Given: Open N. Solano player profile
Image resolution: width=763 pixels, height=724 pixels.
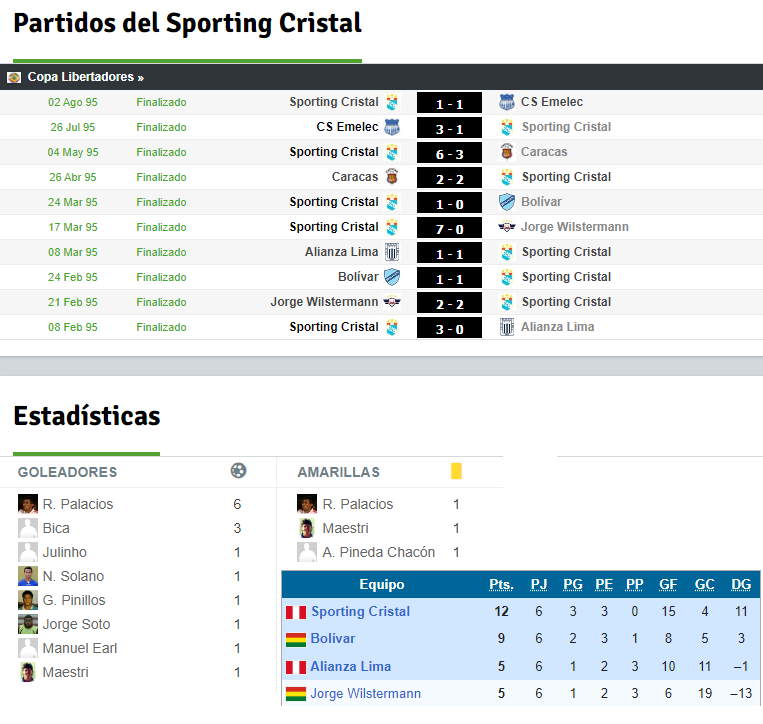Looking at the screenshot, I should [73, 576].
